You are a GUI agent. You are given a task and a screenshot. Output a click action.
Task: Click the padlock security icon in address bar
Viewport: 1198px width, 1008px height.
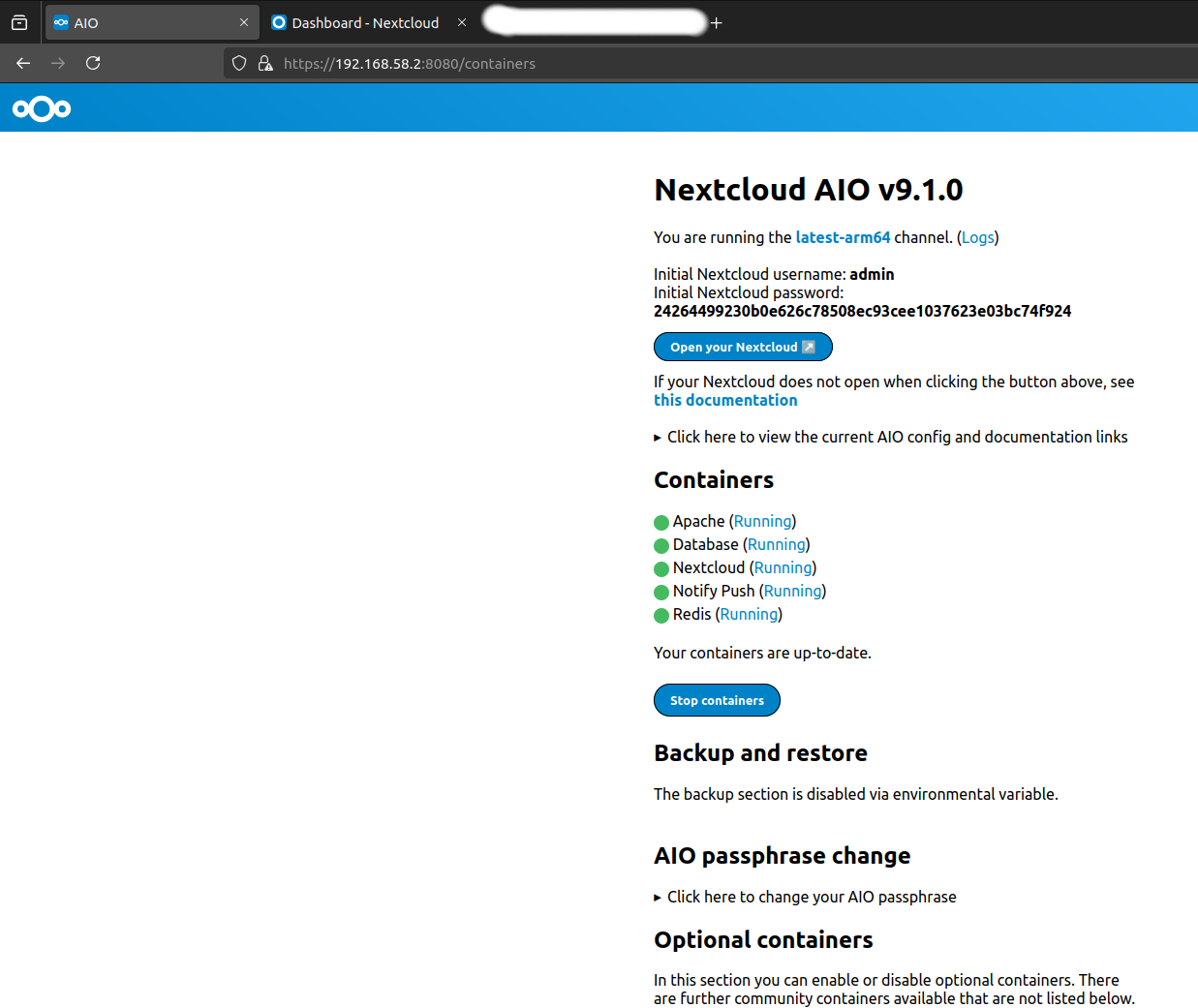pos(265,63)
